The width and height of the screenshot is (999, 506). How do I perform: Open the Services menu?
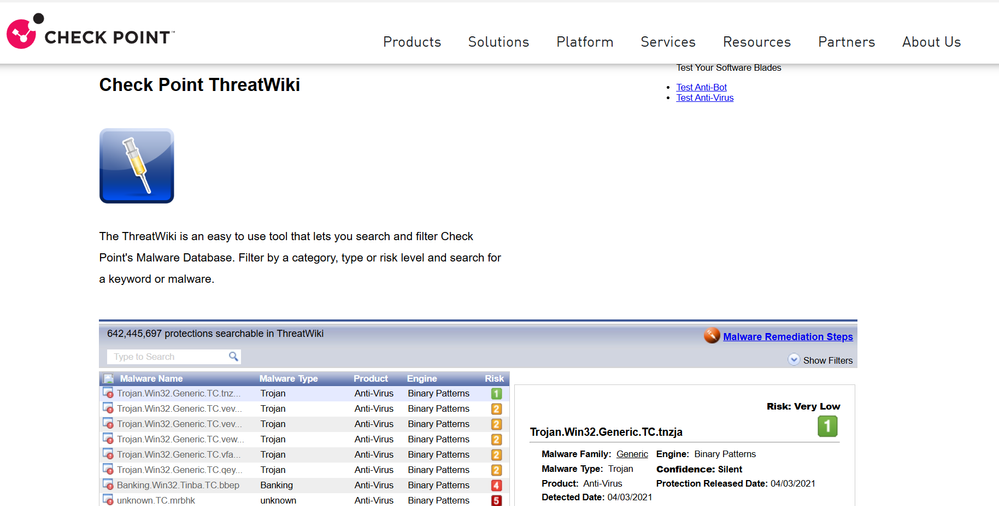[x=668, y=42]
